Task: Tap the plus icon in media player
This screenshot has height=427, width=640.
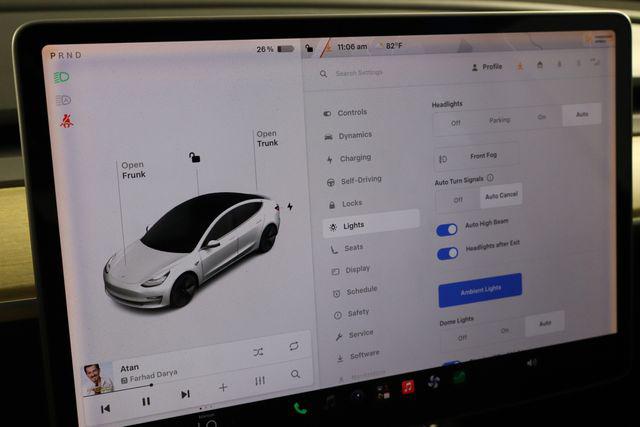Action: (223, 387)
